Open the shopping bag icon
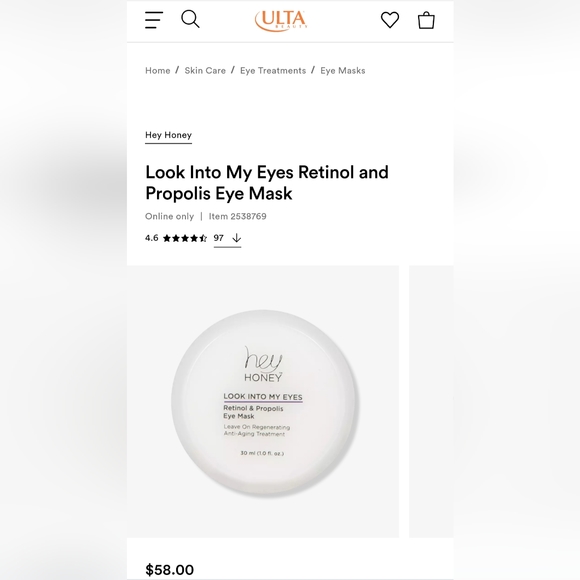 [426, 20]
